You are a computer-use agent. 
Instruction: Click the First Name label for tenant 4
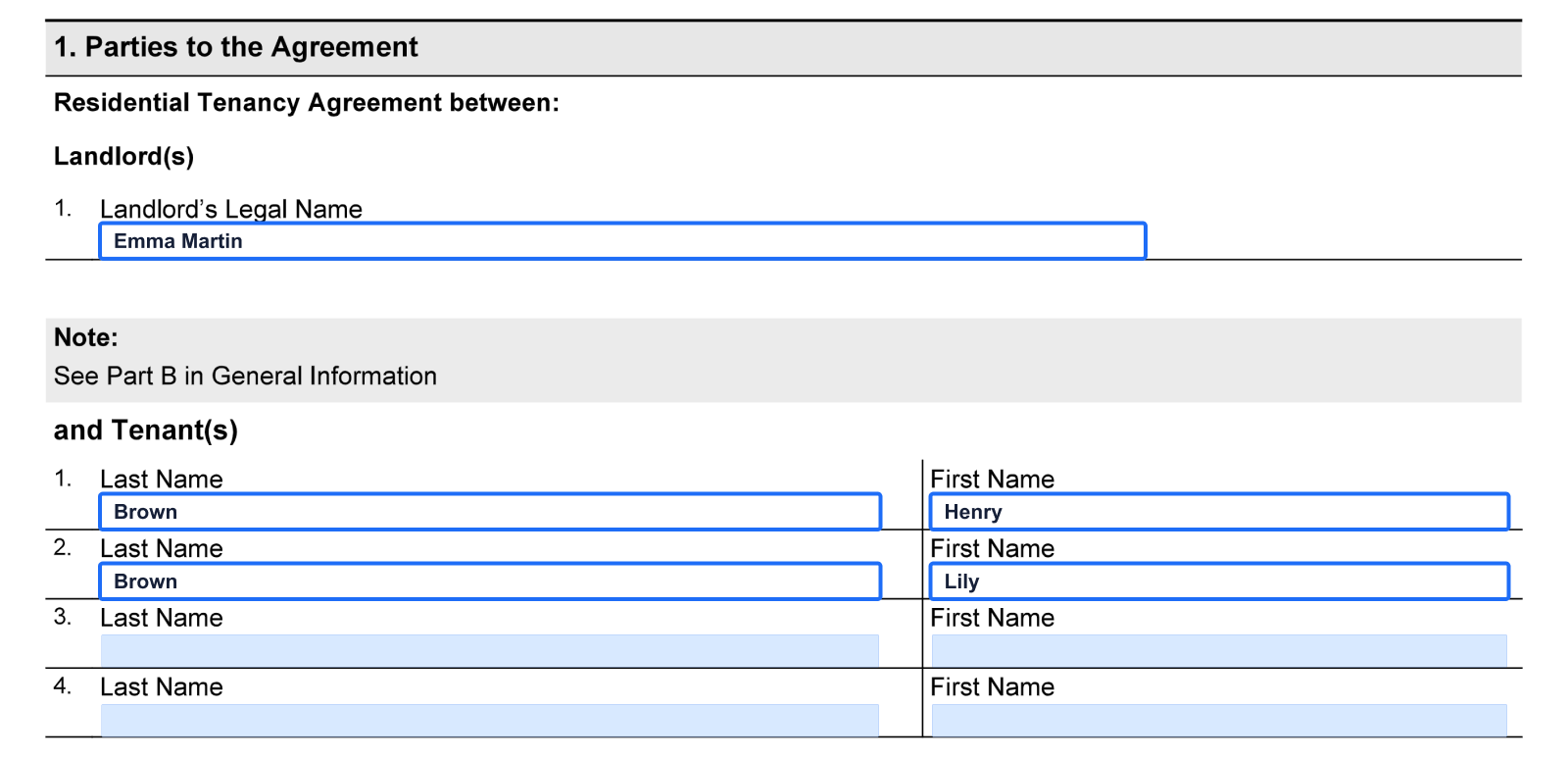pos(993,687)
